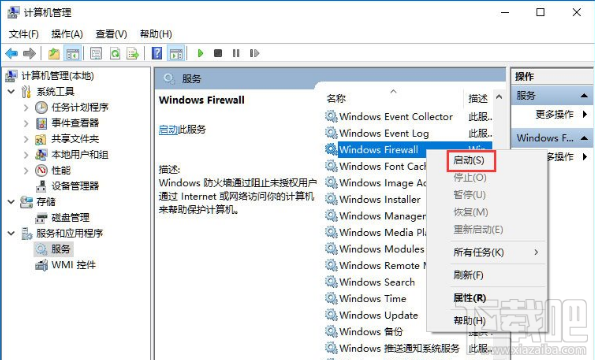The width and height of the screenshot is (595, 360).
Task: Collapse the 服务和应用程序 tree node
Action: [11, 233]
